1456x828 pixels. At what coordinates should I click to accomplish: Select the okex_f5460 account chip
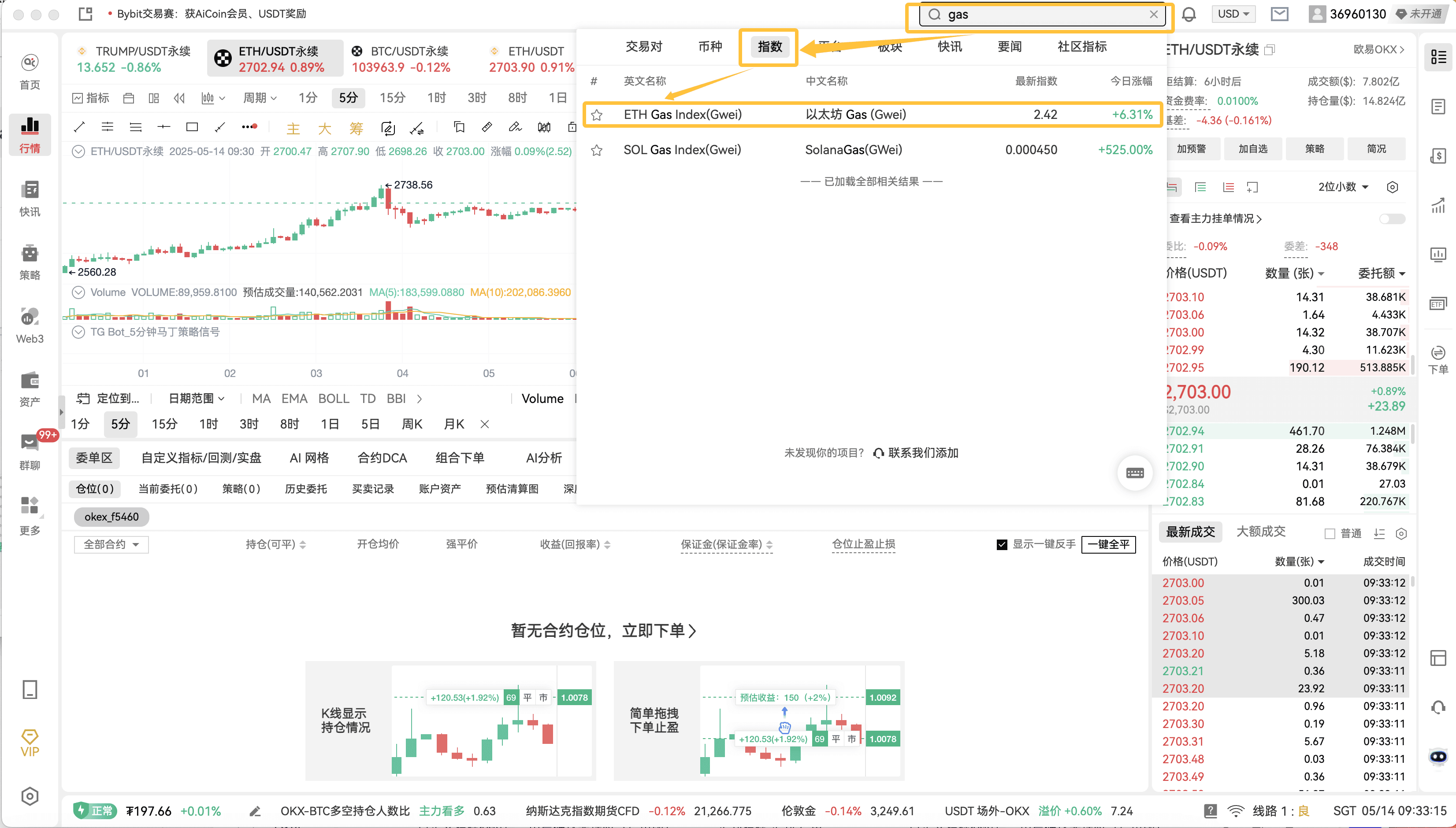(x=111, y=517)
